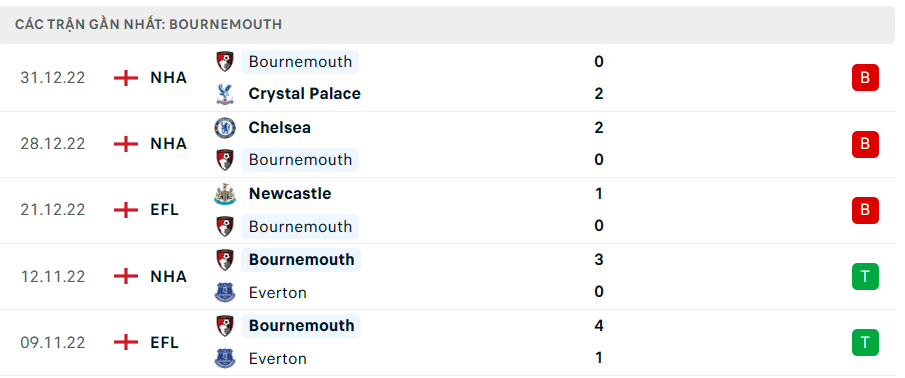The height and width of the screenshot is (378, 905).
Task: Select the highlighted Bournemouth name on the 12.11.22 row
Action: tap(301, 260)
